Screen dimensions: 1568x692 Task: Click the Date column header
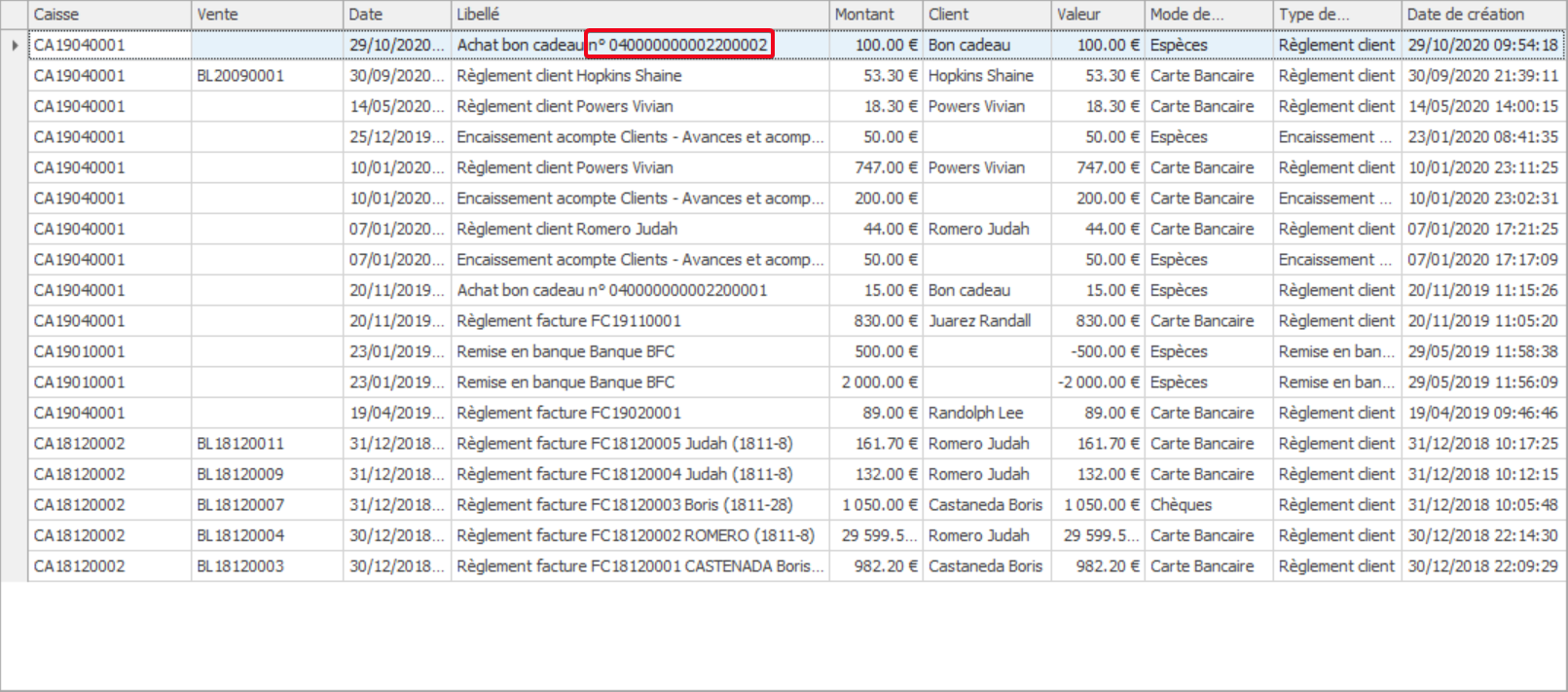click(x=397, y=15)
